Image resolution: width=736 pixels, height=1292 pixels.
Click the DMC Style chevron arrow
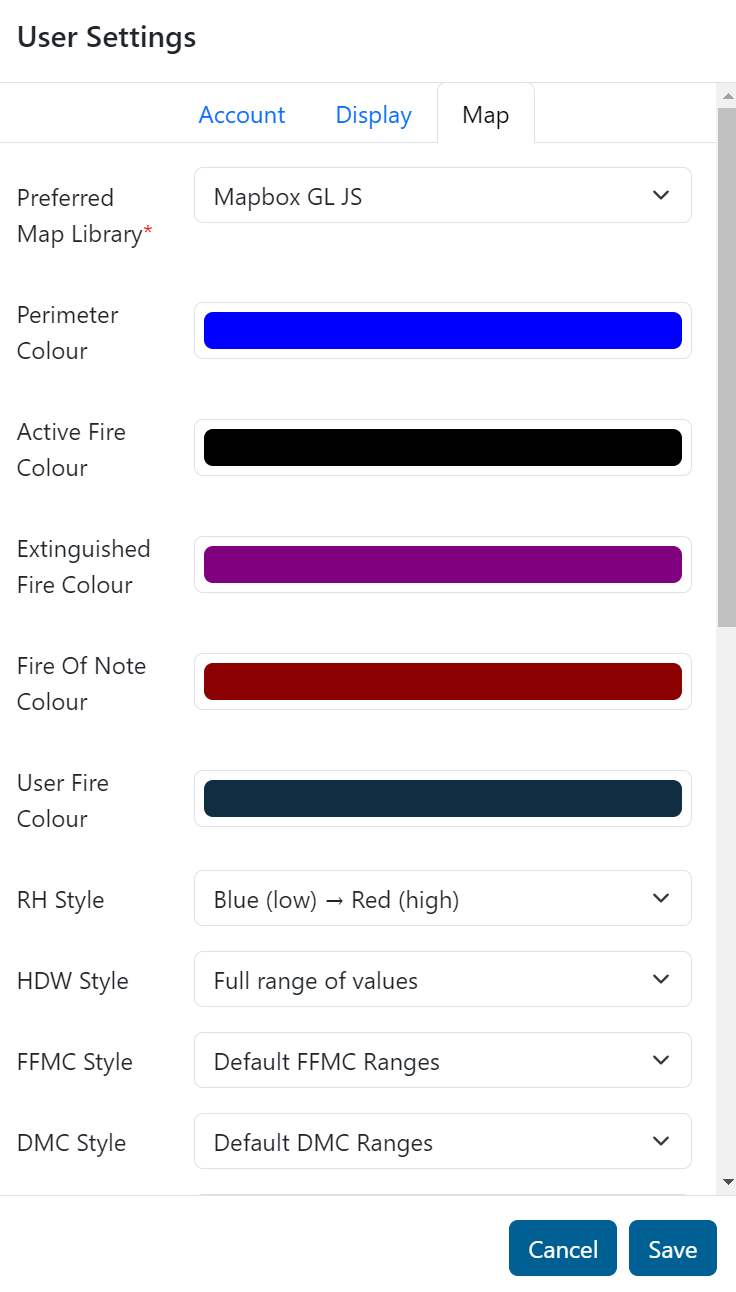coord(660,1142)
